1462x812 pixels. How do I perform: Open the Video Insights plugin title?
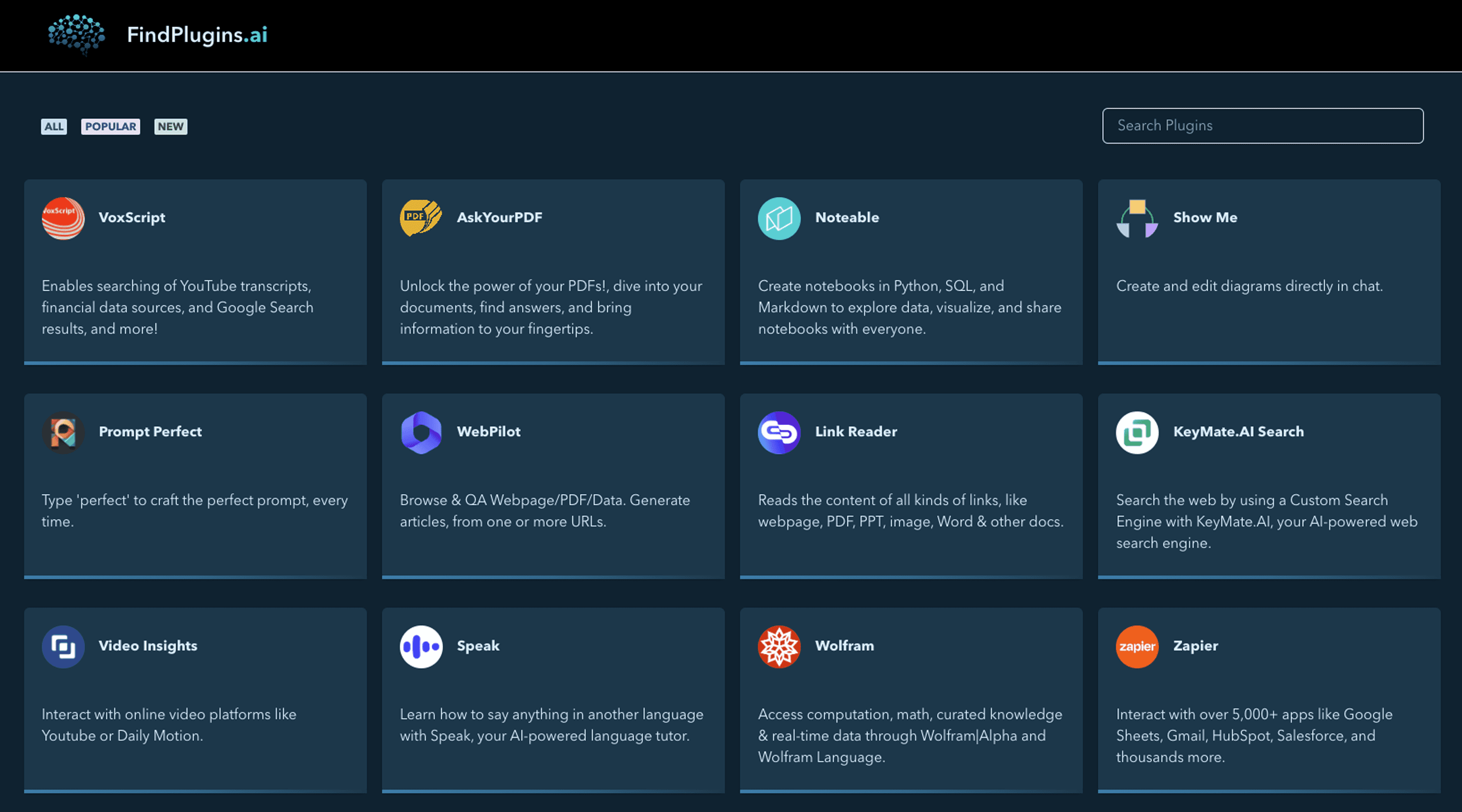148,647
